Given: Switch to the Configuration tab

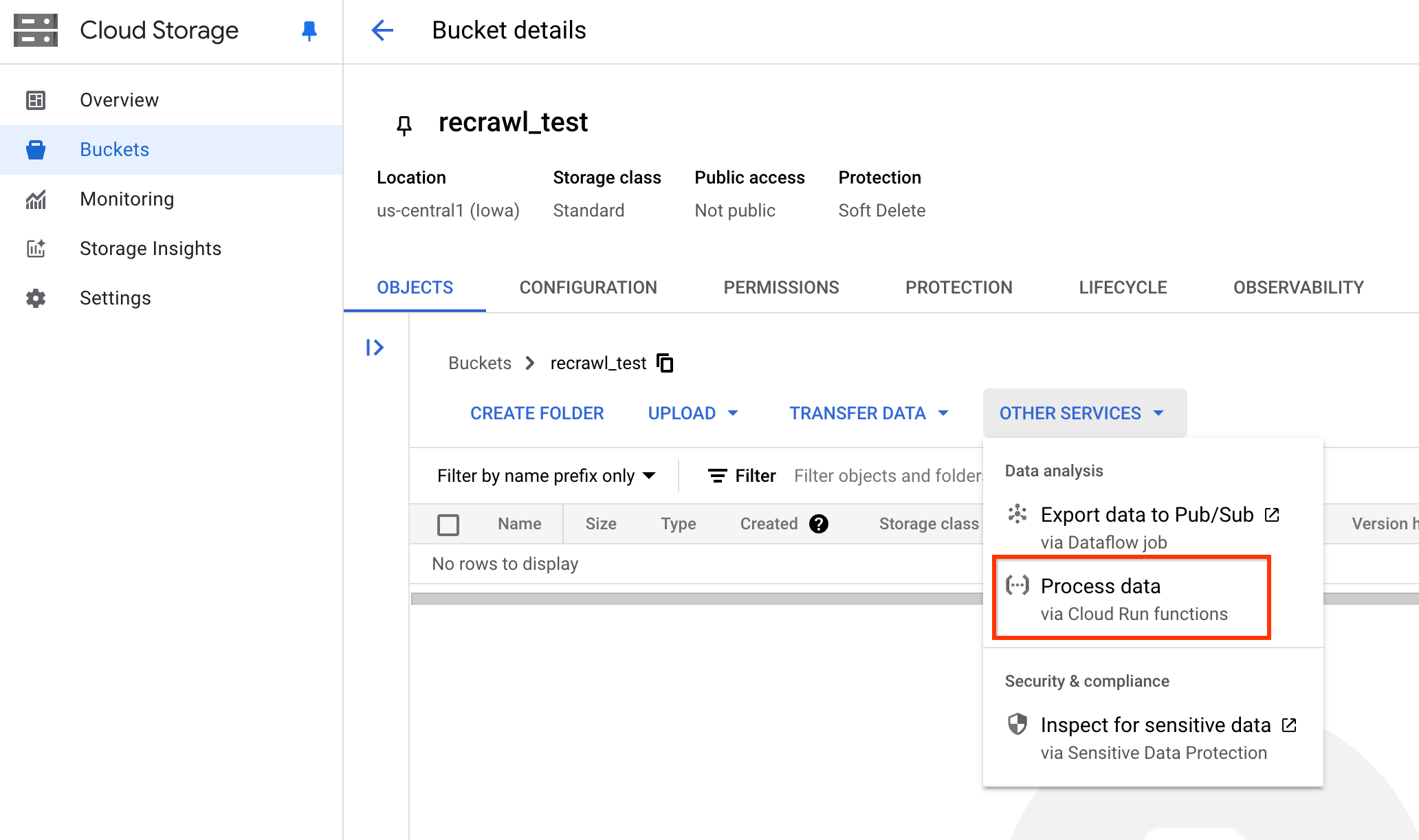Looking at the screenshot, I should point(588,287).
